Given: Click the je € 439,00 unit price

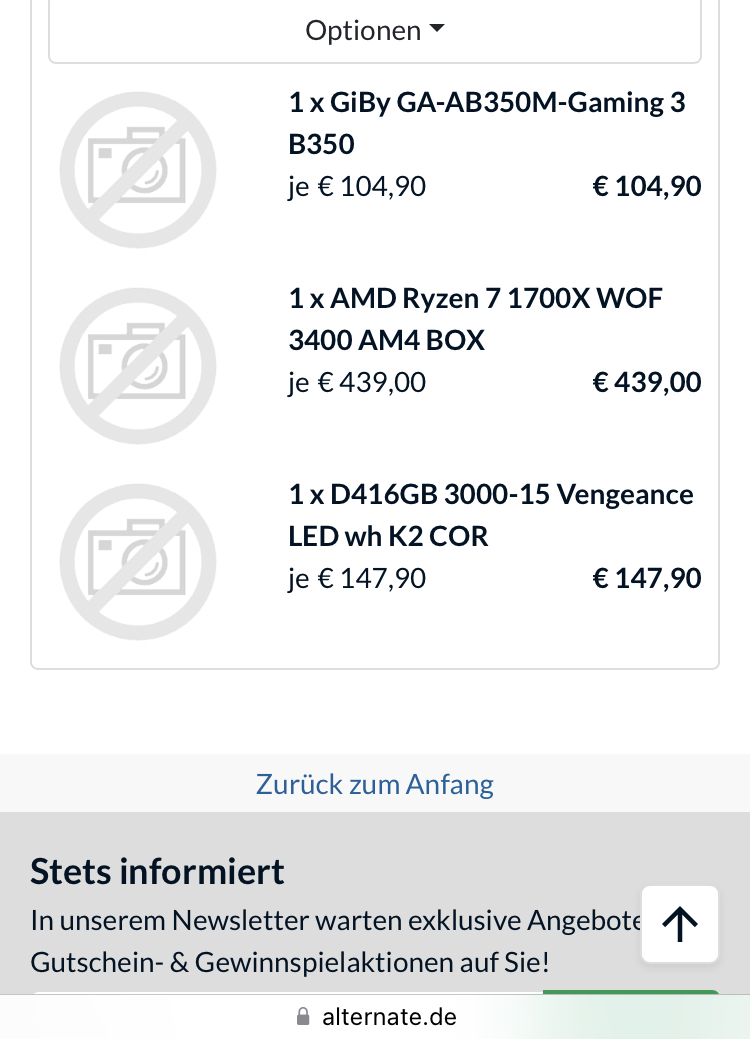Looking at the screenshot, I should tap(357, 382).
